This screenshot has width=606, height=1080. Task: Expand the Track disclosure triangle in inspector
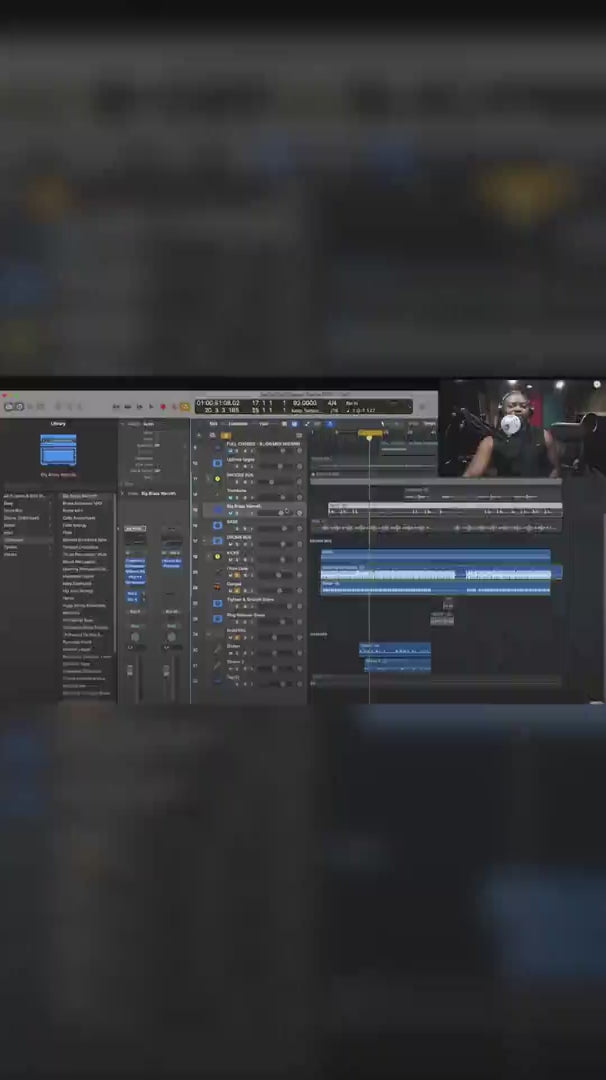click(x=122, y=494)
